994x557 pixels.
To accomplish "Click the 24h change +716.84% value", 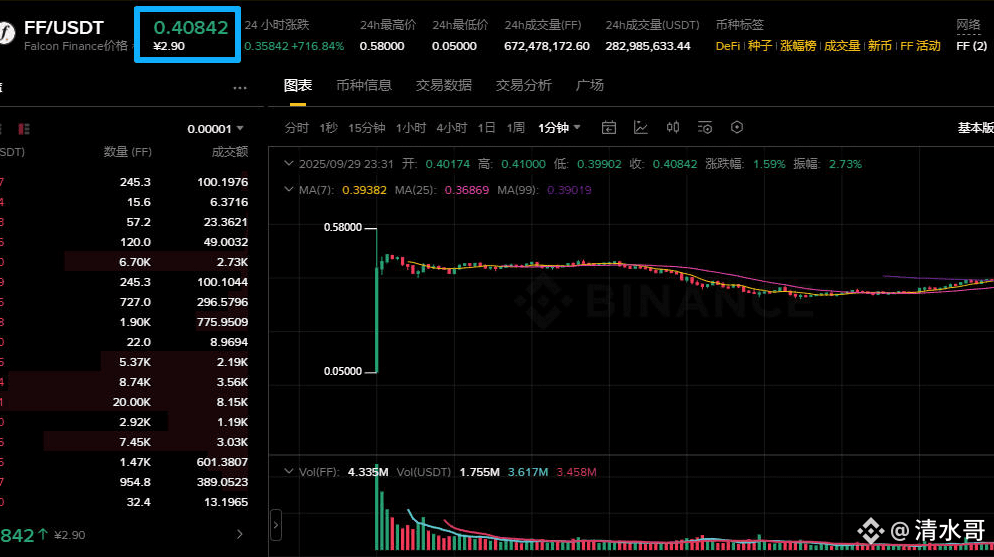I will point(318,46).
